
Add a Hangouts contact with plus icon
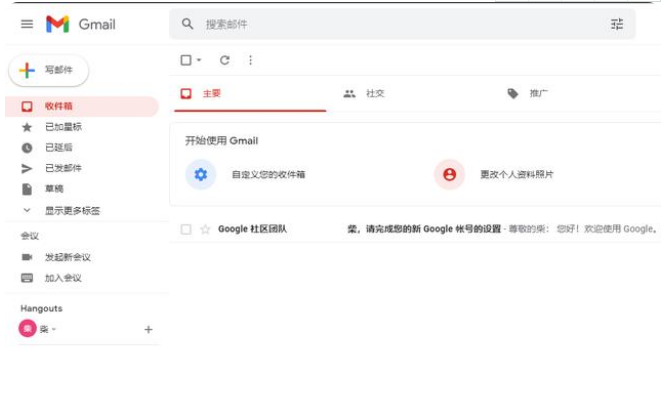148,329
